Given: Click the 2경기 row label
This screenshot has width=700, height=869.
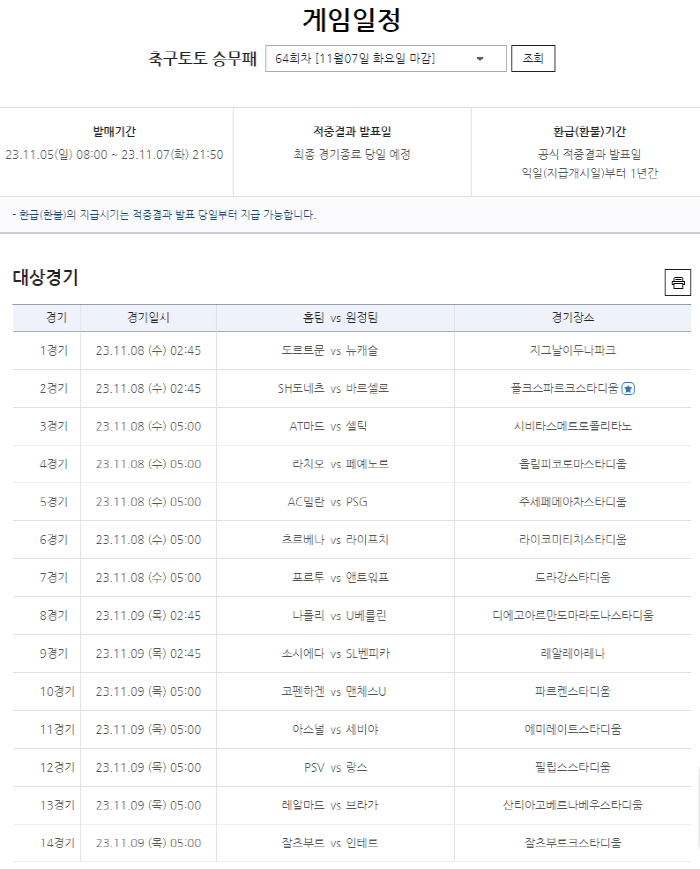Looking at the screenshot, I should (x=54, y=389).
